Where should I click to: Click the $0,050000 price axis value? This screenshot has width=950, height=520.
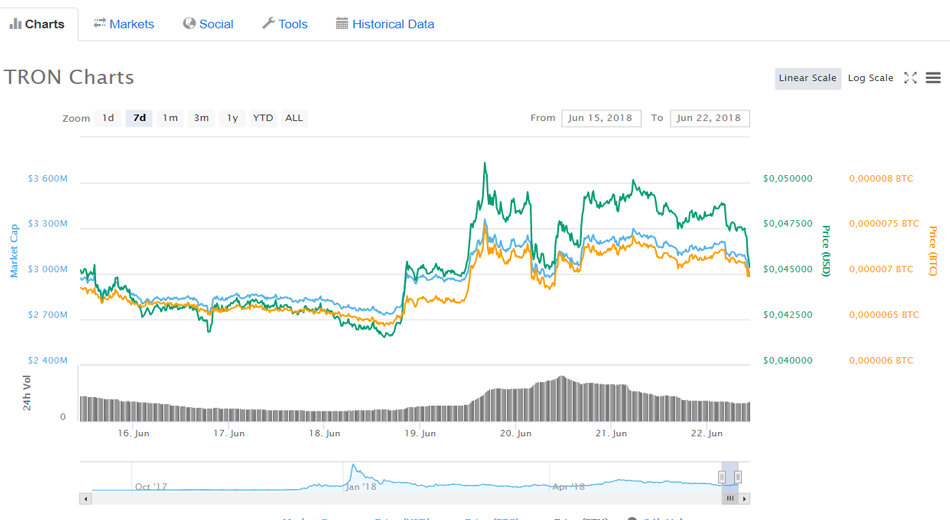788,179
